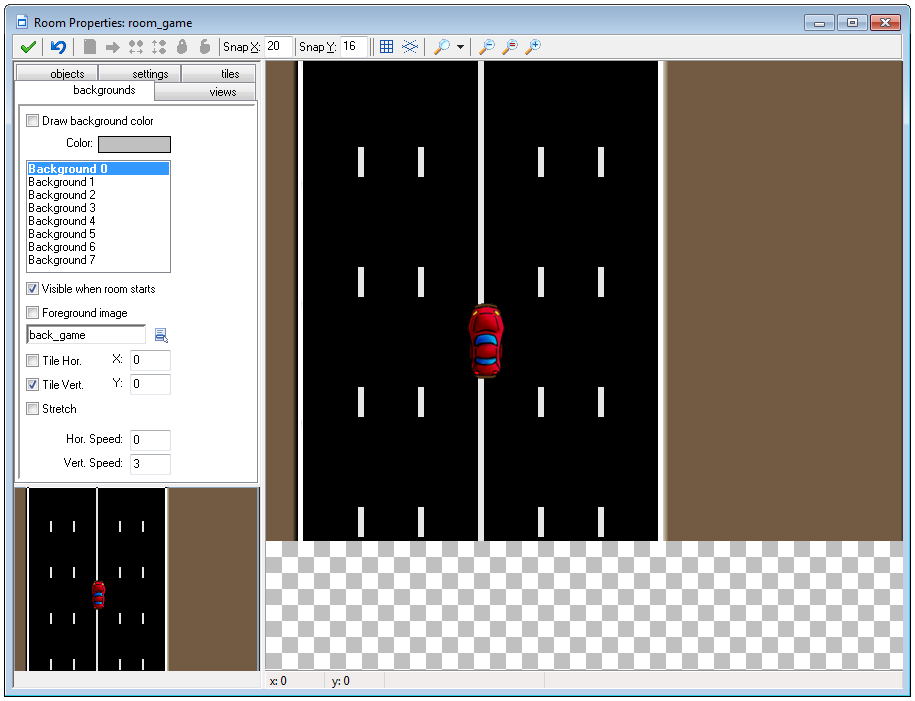915x701 pixels.
Task: Enable Draw background color checkbox
Action: point(33,121)
